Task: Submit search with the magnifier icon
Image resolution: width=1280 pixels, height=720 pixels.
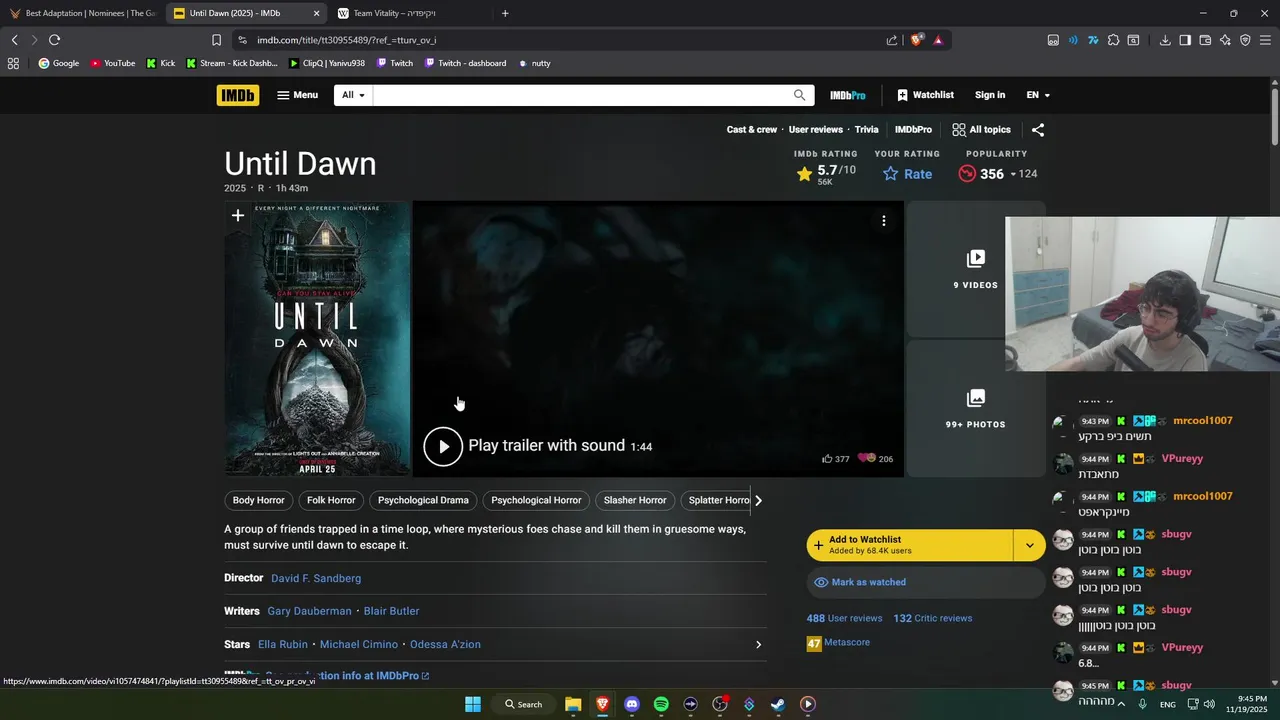Action: pos(799,95)
